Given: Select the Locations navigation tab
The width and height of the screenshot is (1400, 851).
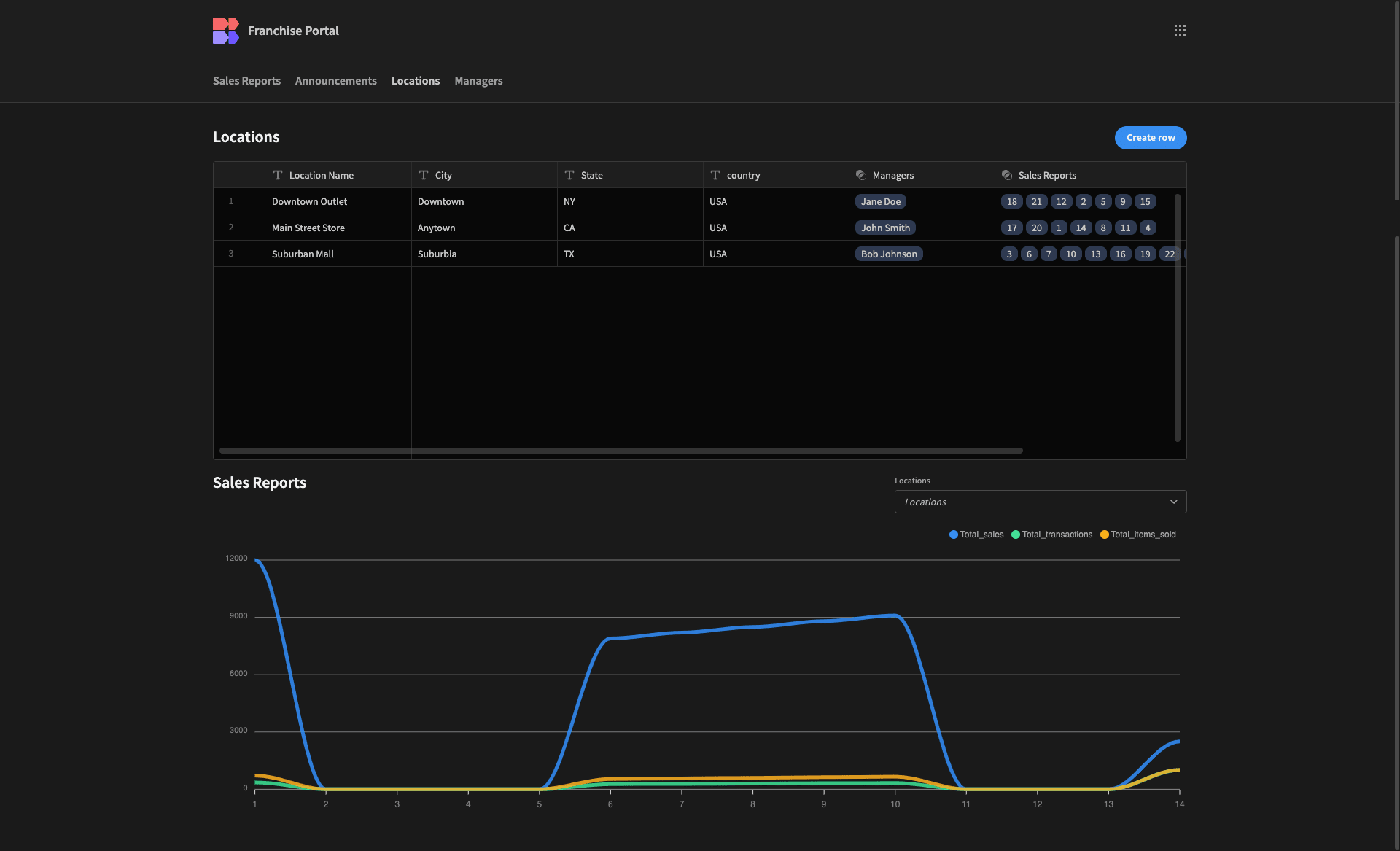Looking at the screenshot, I should click(x=416, y=81).
